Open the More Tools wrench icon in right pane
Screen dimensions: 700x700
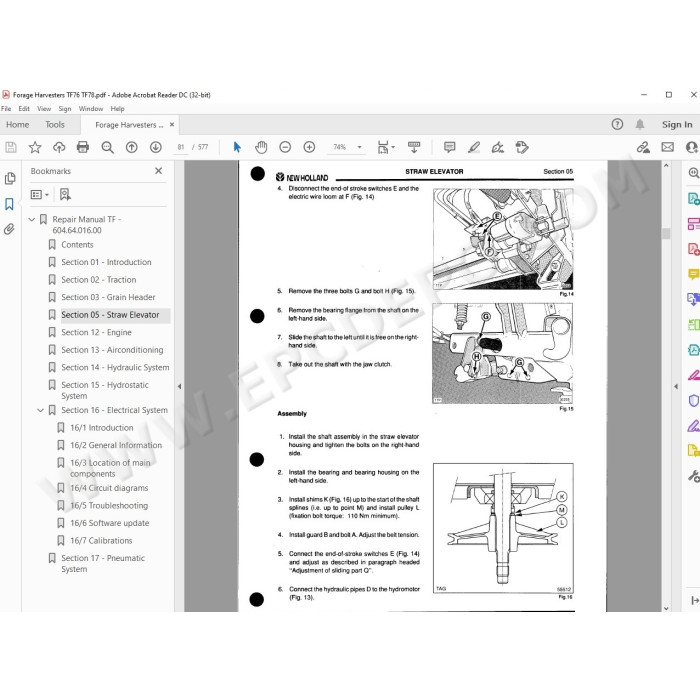(693, 476)
